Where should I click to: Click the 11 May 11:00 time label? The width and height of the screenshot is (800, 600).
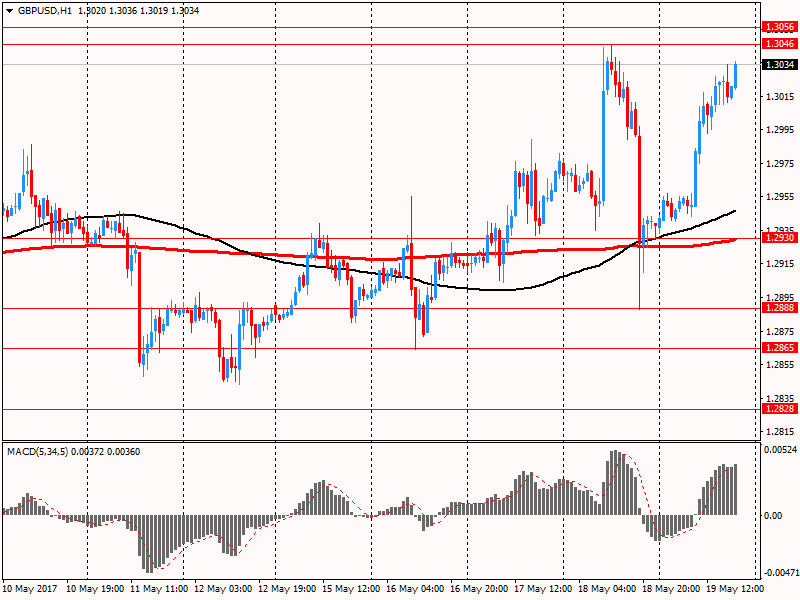point(159,589)
